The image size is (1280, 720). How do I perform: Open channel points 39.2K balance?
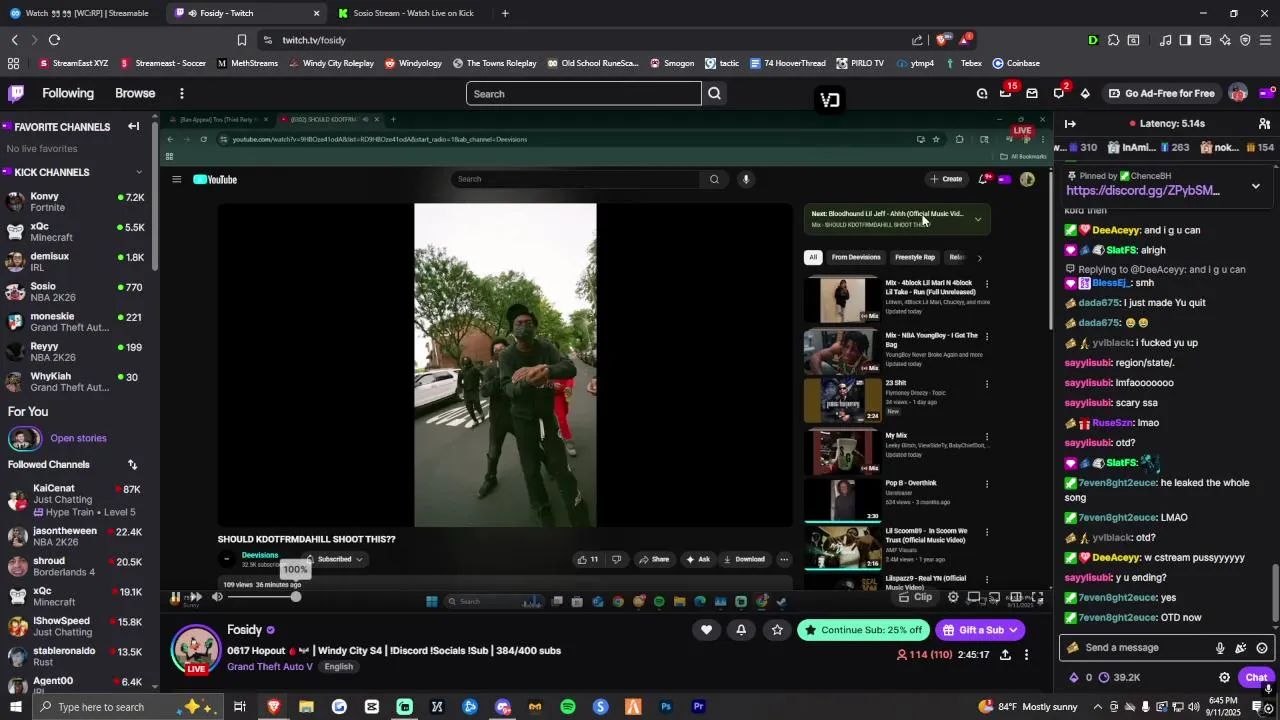tap(1119, 677)
